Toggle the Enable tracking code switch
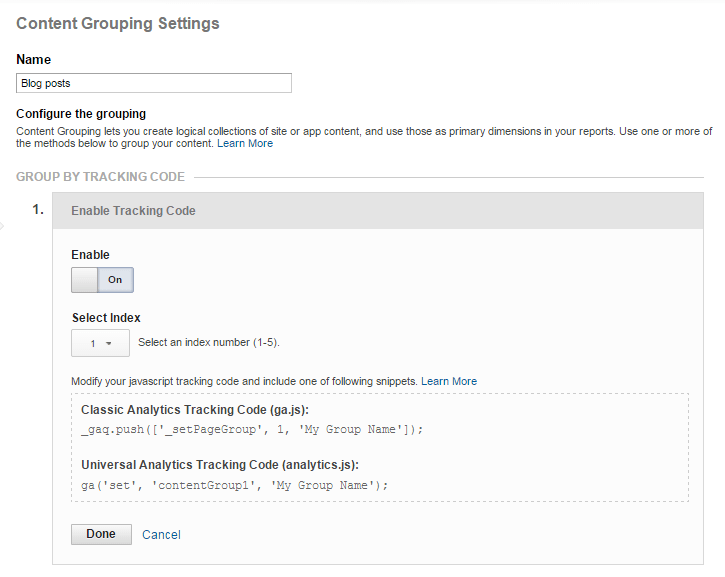Viewport: 725px width, 577px height. [x=102, y=280]
